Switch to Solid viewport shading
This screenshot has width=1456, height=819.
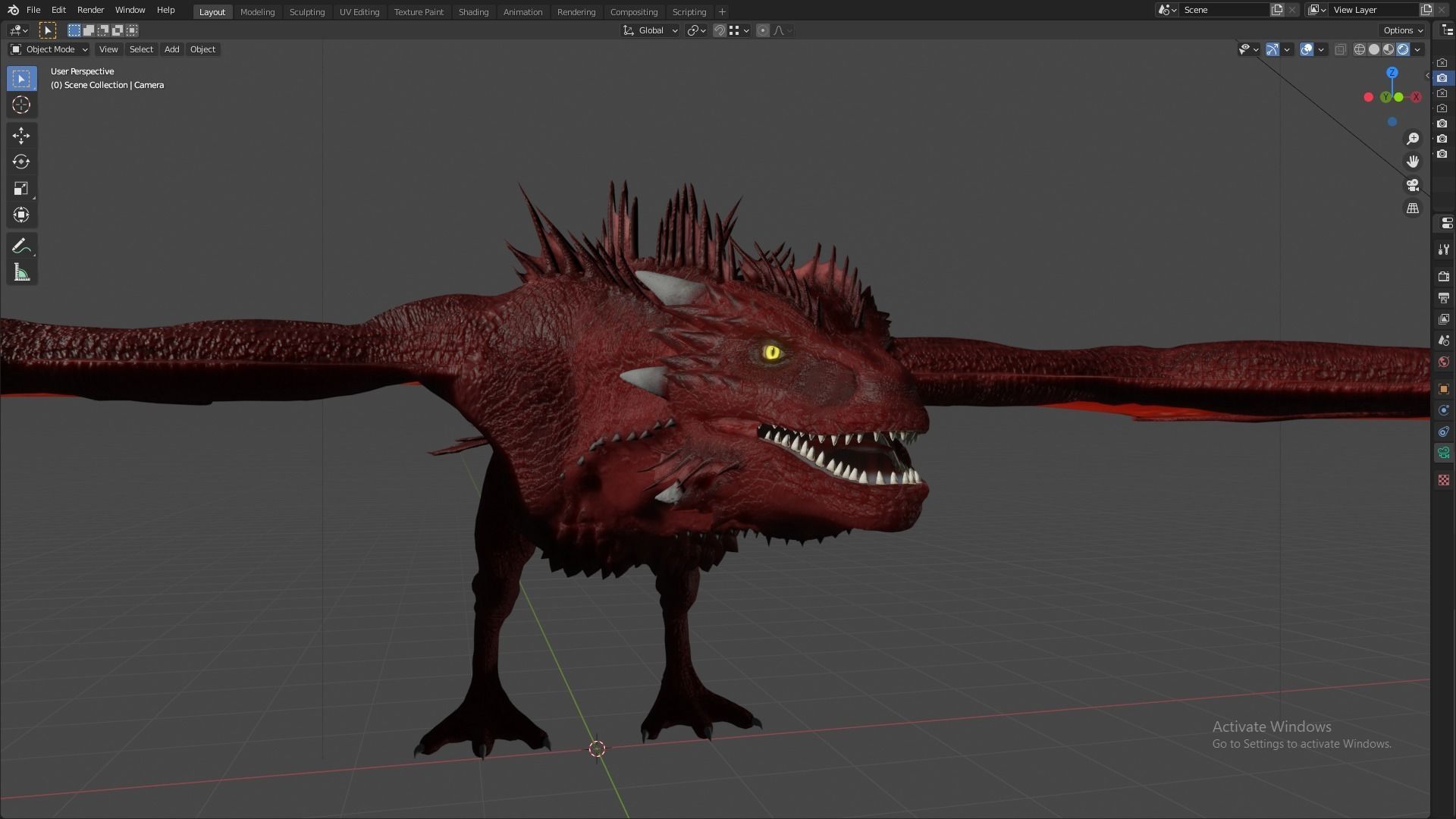click(1374, 49)
